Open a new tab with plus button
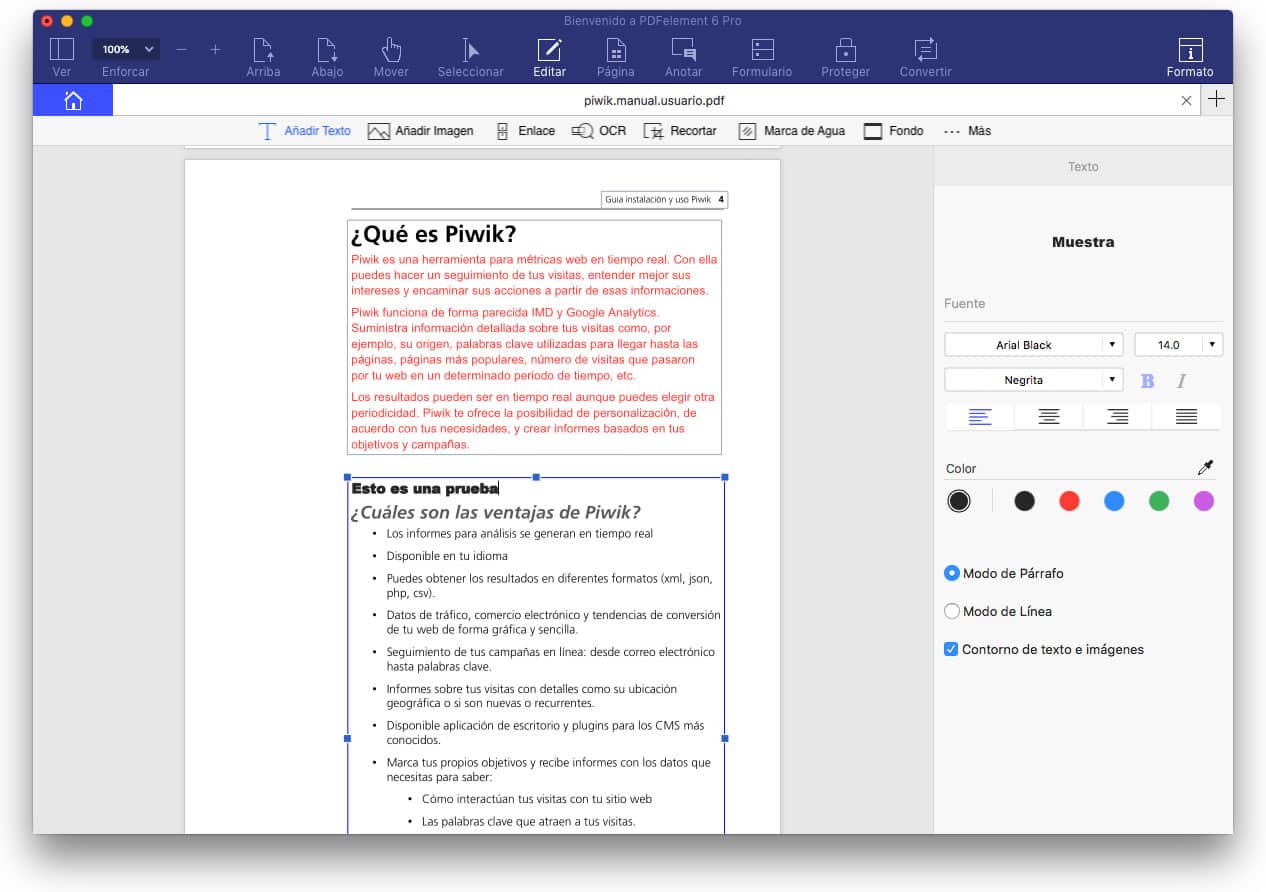Viewport: 1266px width, 892px height. pyautogui.click(x=1216, y=100)
